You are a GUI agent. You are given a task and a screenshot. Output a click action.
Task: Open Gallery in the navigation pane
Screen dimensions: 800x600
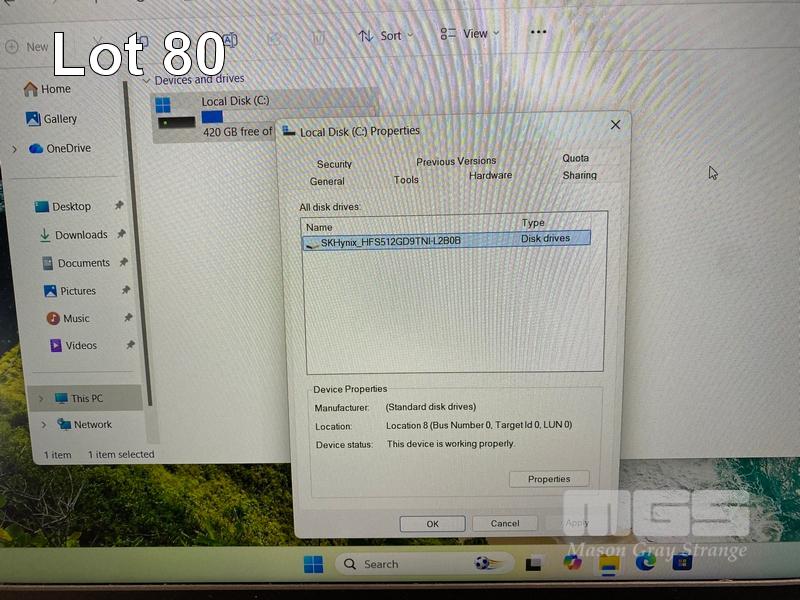(51, 119)
